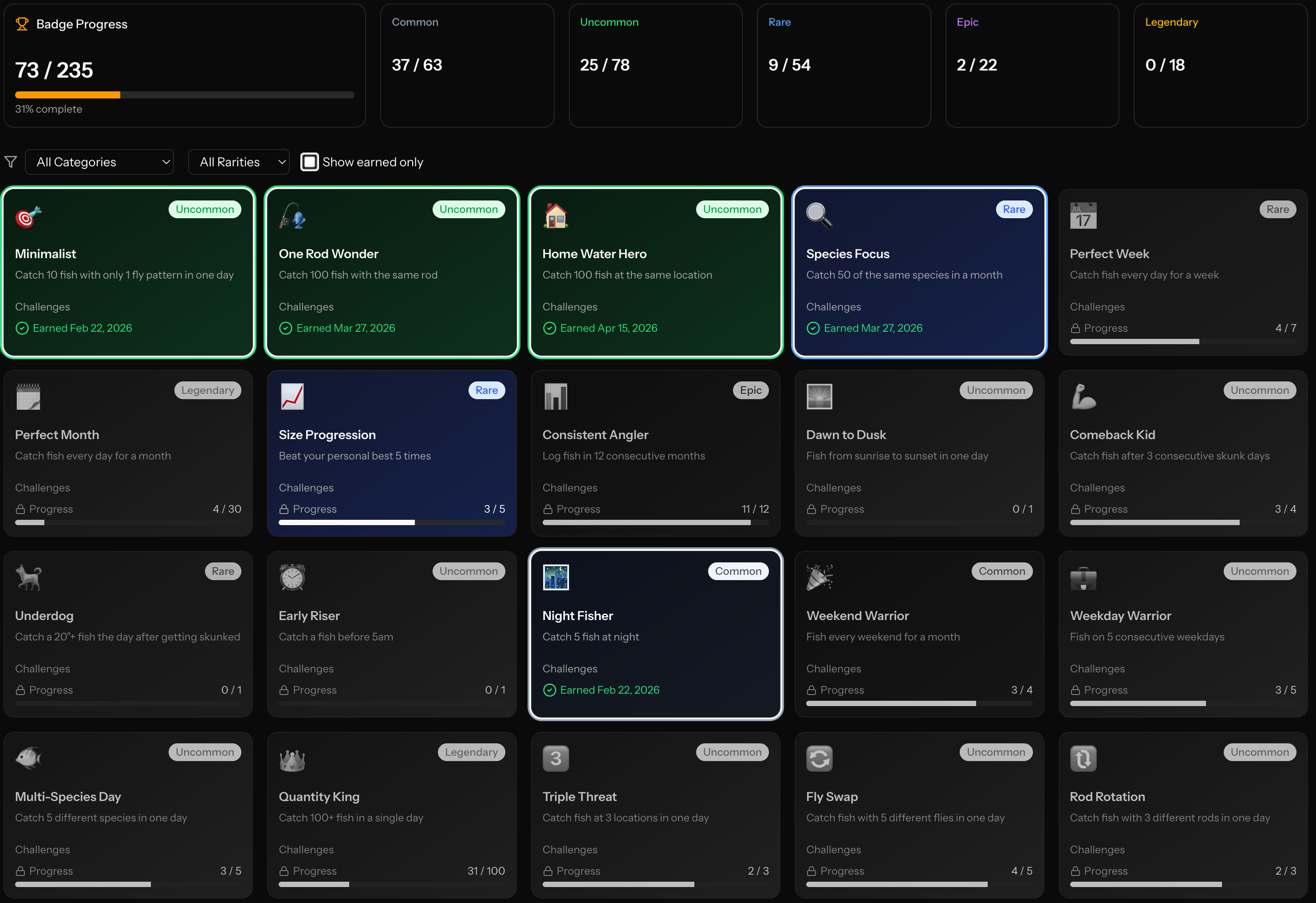
Task: Click the Species Focus magnifying glass icon
Action: click(x=819, y=216)
